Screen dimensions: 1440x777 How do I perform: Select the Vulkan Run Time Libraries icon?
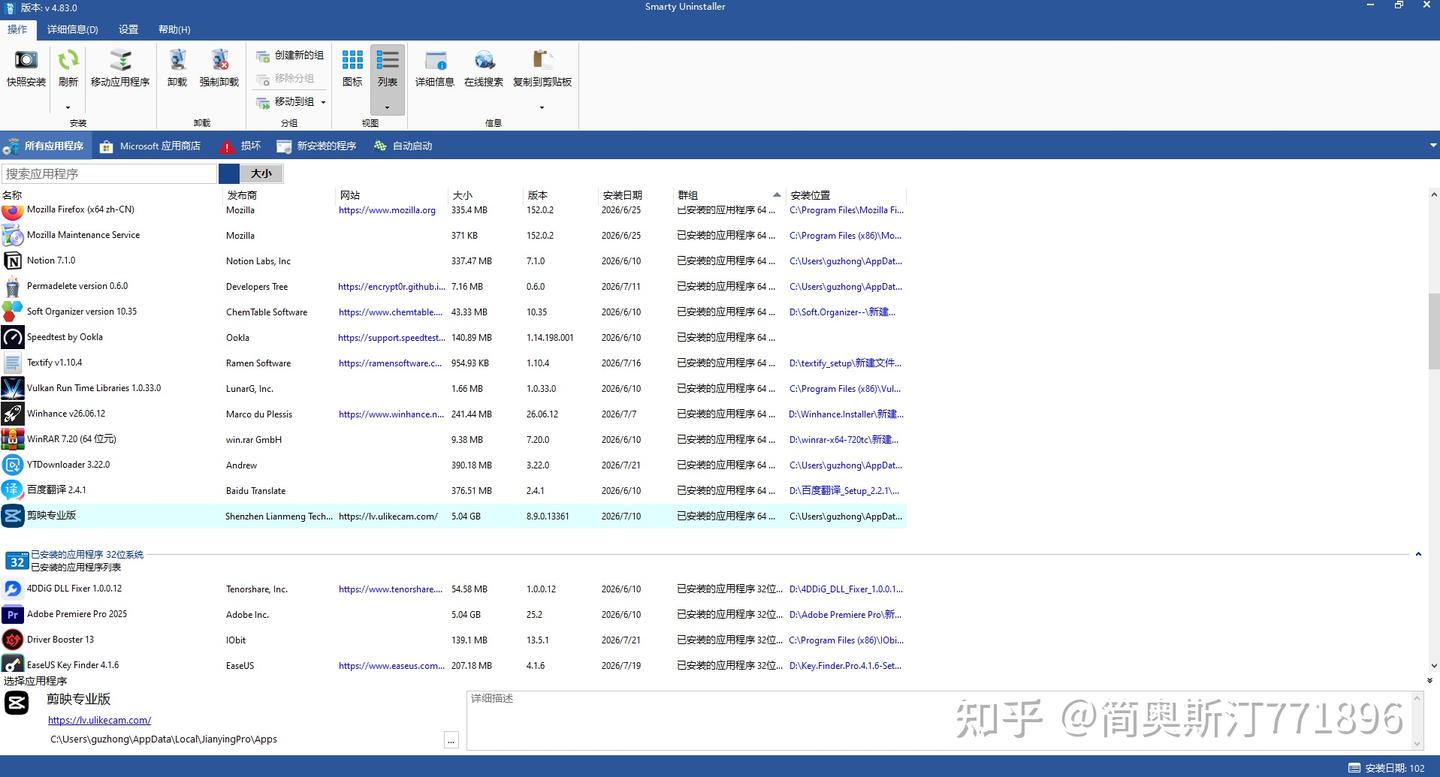click(x=12, y=389)
